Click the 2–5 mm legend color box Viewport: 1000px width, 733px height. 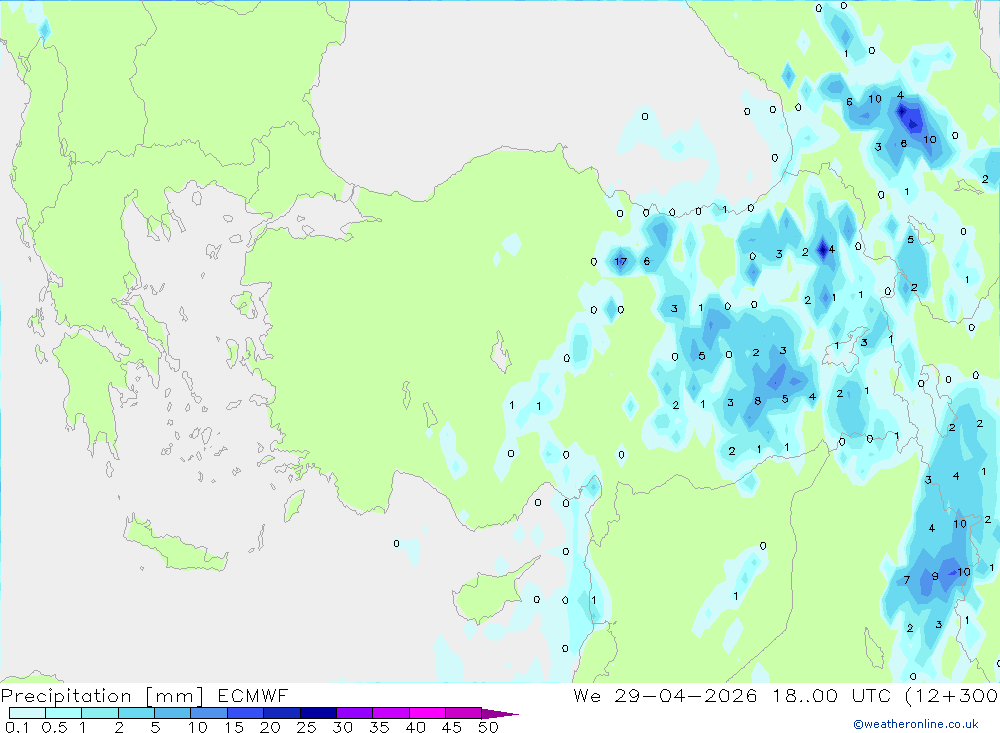click(x=136, y=713)
